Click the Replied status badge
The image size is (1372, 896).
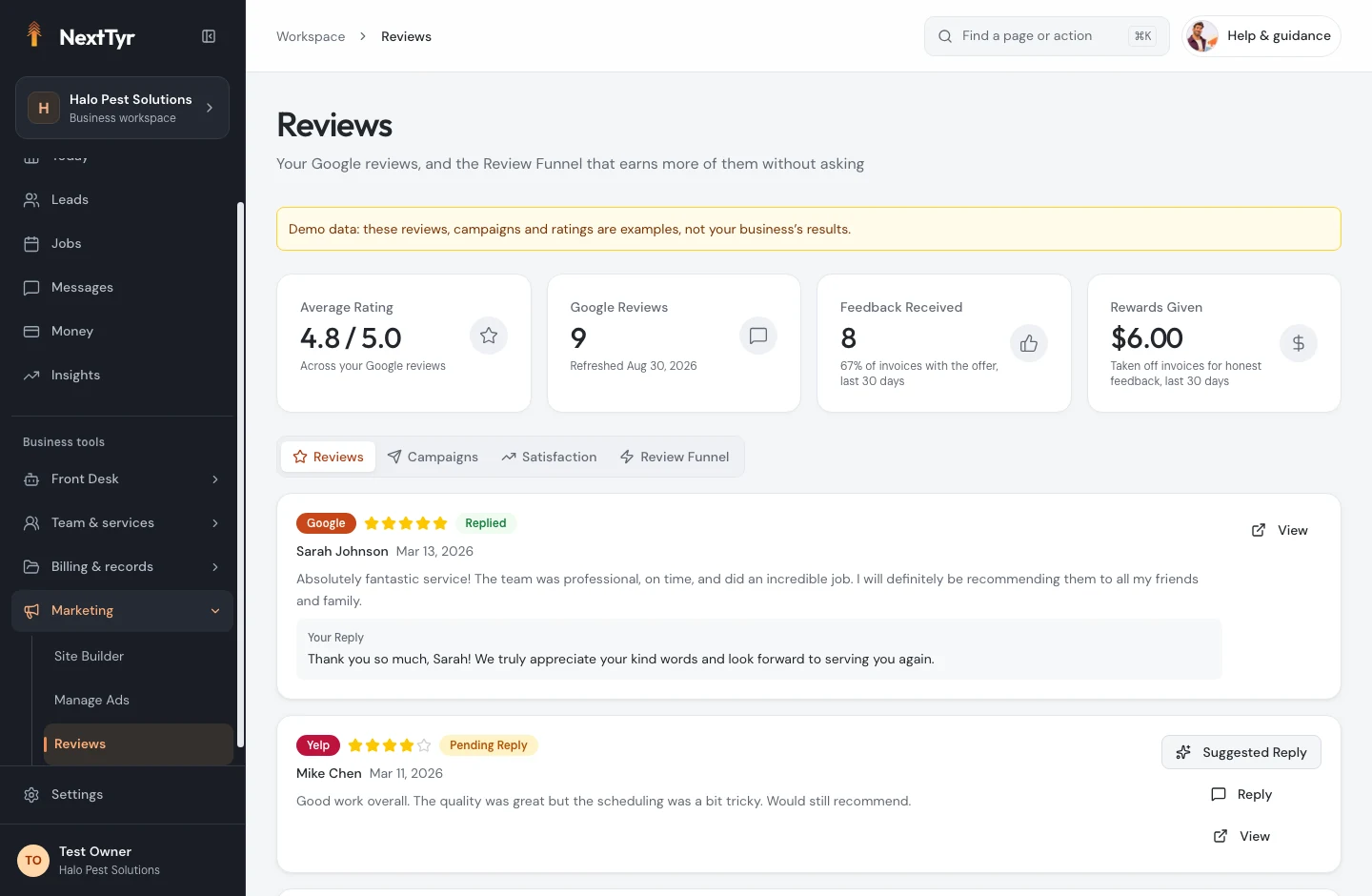[x=486, y=523]
